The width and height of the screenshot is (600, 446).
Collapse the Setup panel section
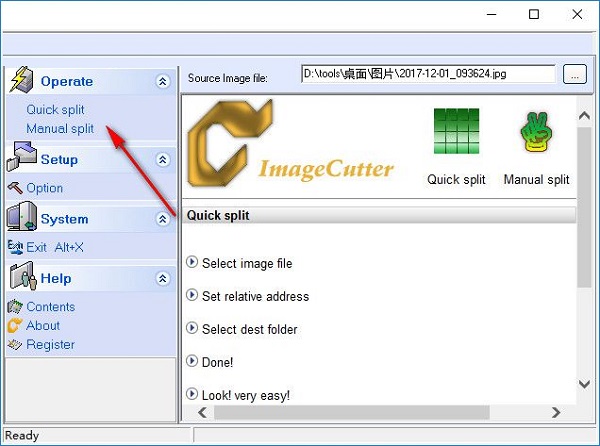[162, 160]
